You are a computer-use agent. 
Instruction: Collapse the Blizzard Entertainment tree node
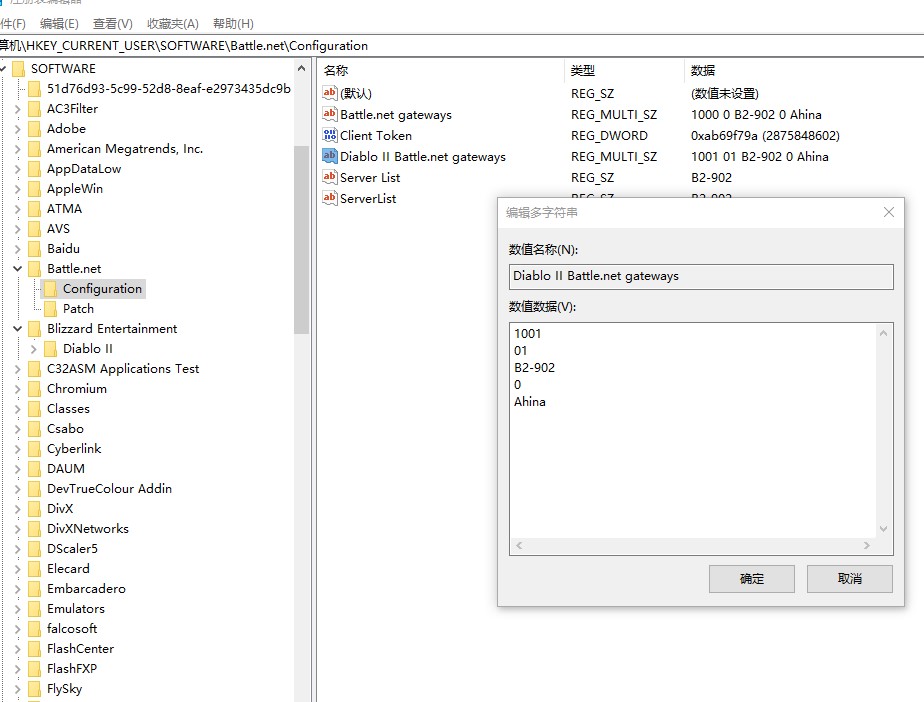click(18, 329)
